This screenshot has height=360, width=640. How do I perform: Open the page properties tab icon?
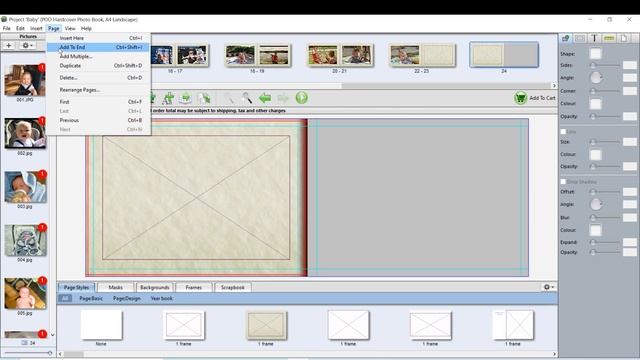pyautogui.click(x=624, y=38)
